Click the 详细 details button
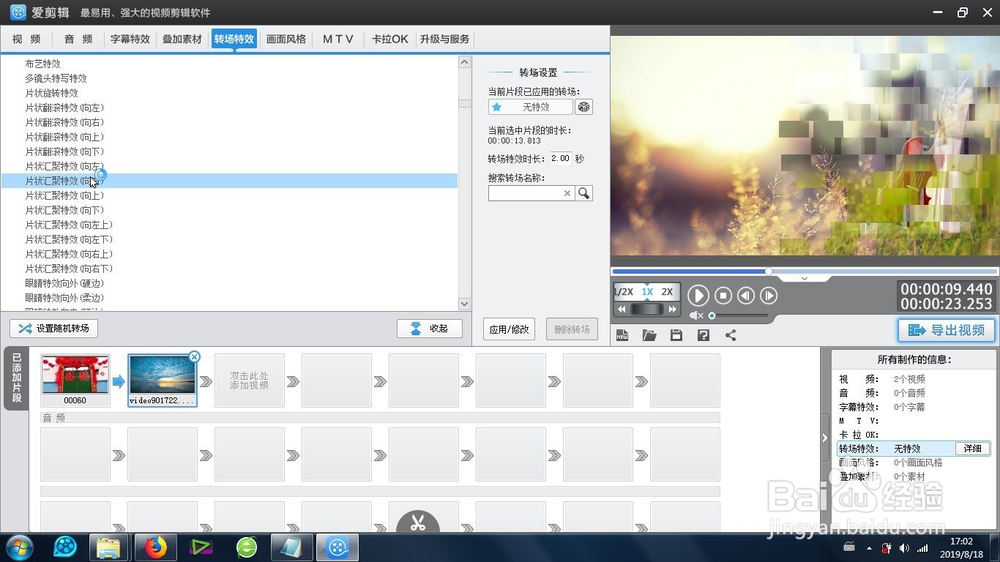Screen dimensions: 1000x562 click(x=973, y=448)
